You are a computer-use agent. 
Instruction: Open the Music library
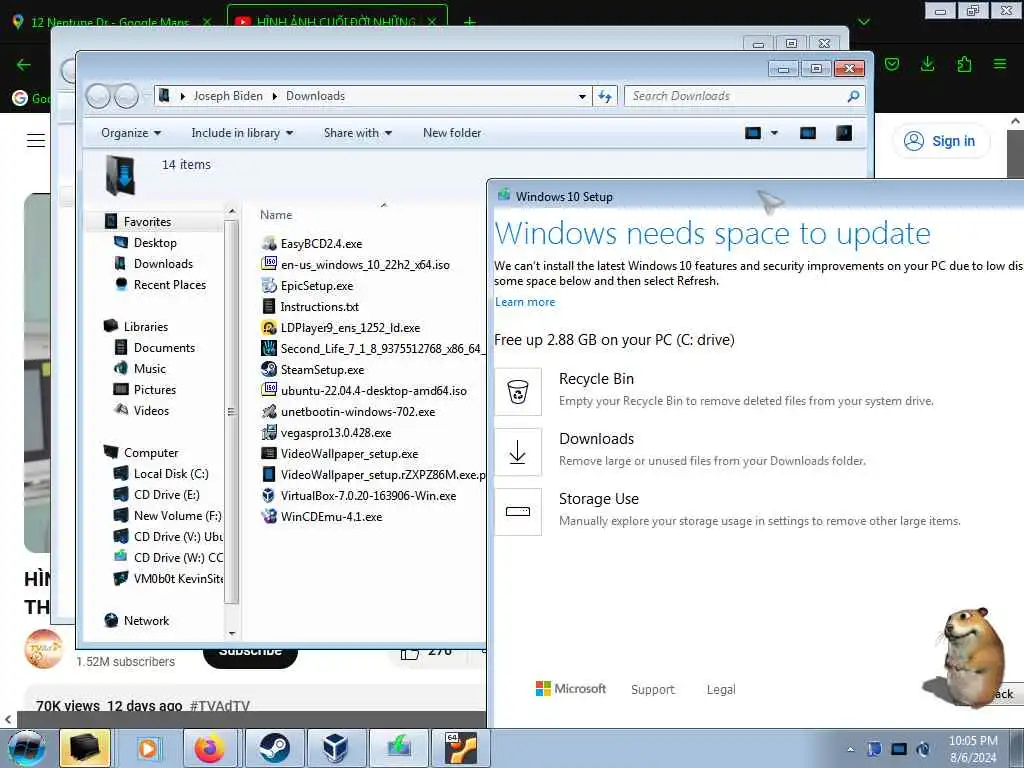(150, 368)
